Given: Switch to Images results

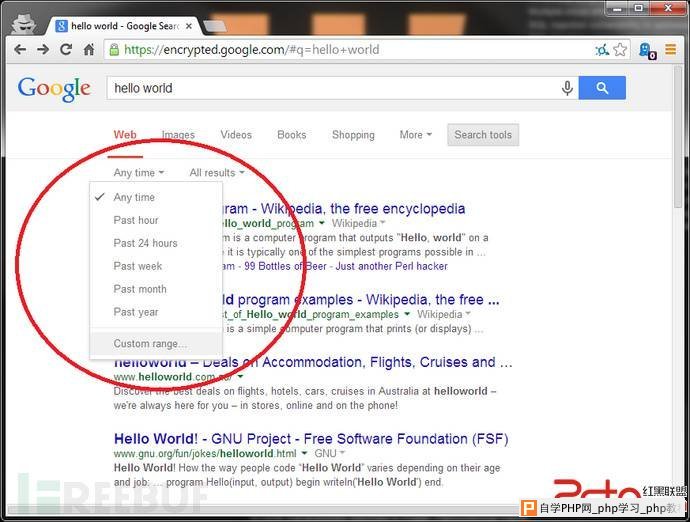Looking at the screenshot, I should click(x=178, y=135).
